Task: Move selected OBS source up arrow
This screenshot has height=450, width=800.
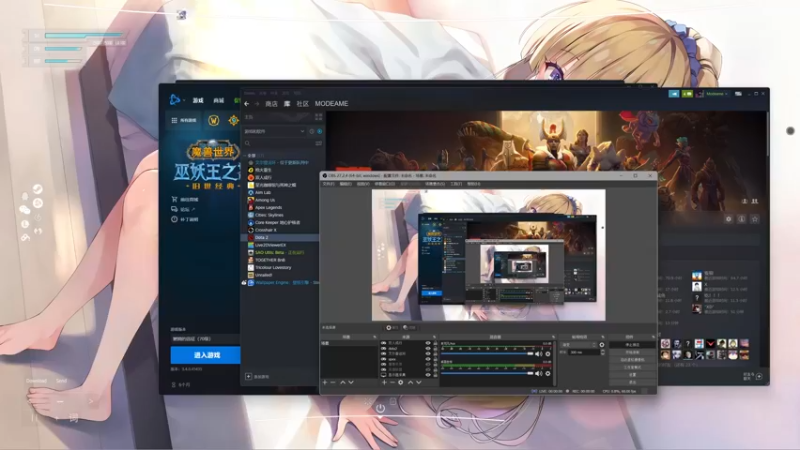Action: [411, 383]
